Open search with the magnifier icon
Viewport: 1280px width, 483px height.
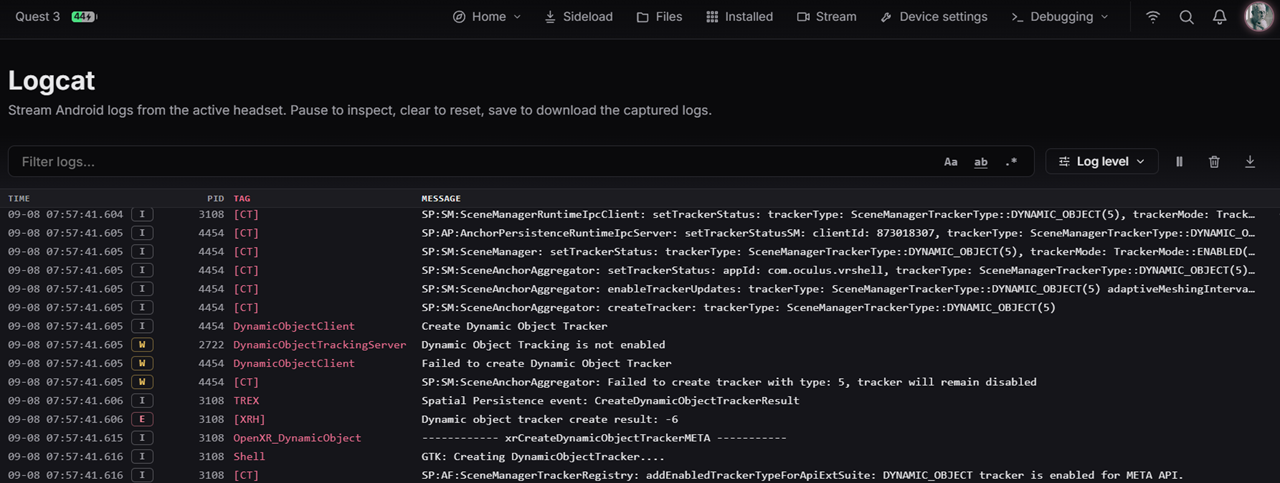tap(1186, 17)
